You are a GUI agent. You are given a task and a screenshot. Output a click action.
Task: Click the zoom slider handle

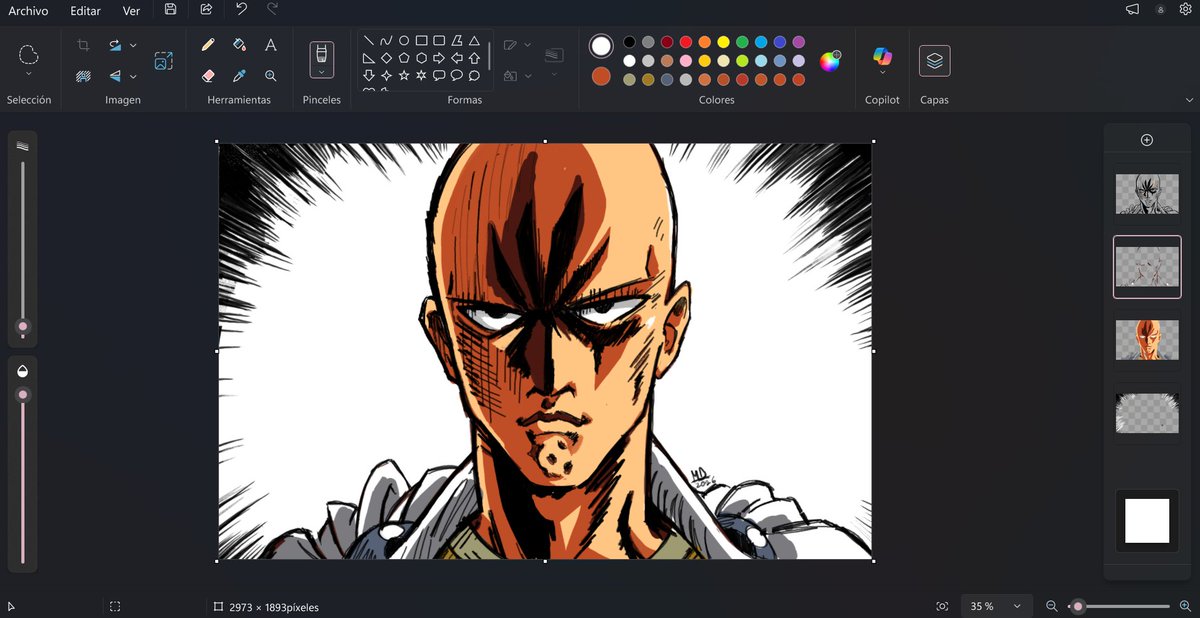[1078, 606]
